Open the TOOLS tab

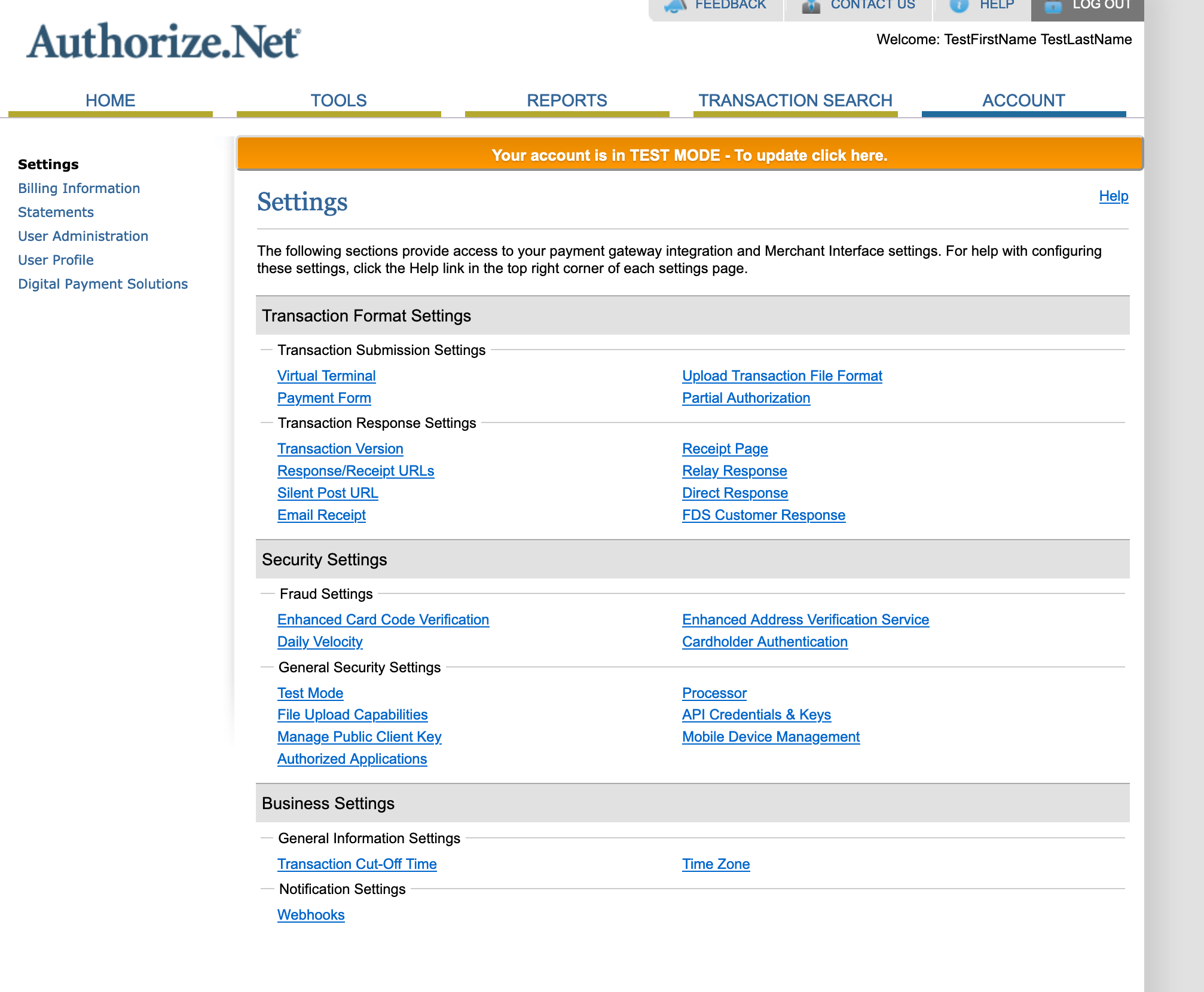339,100
